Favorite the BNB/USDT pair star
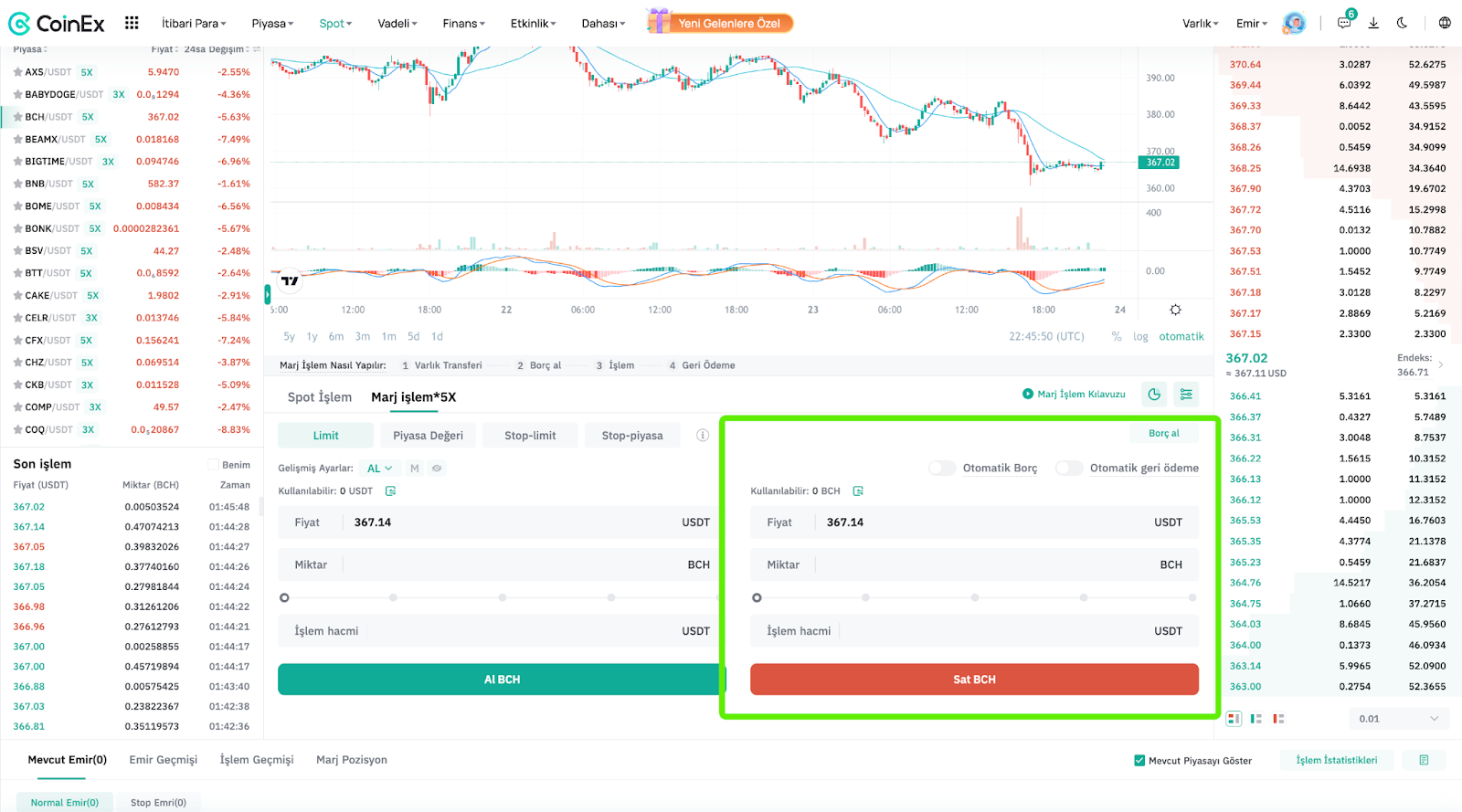The height and width of the screenshot is (812, 1462). 17,184
